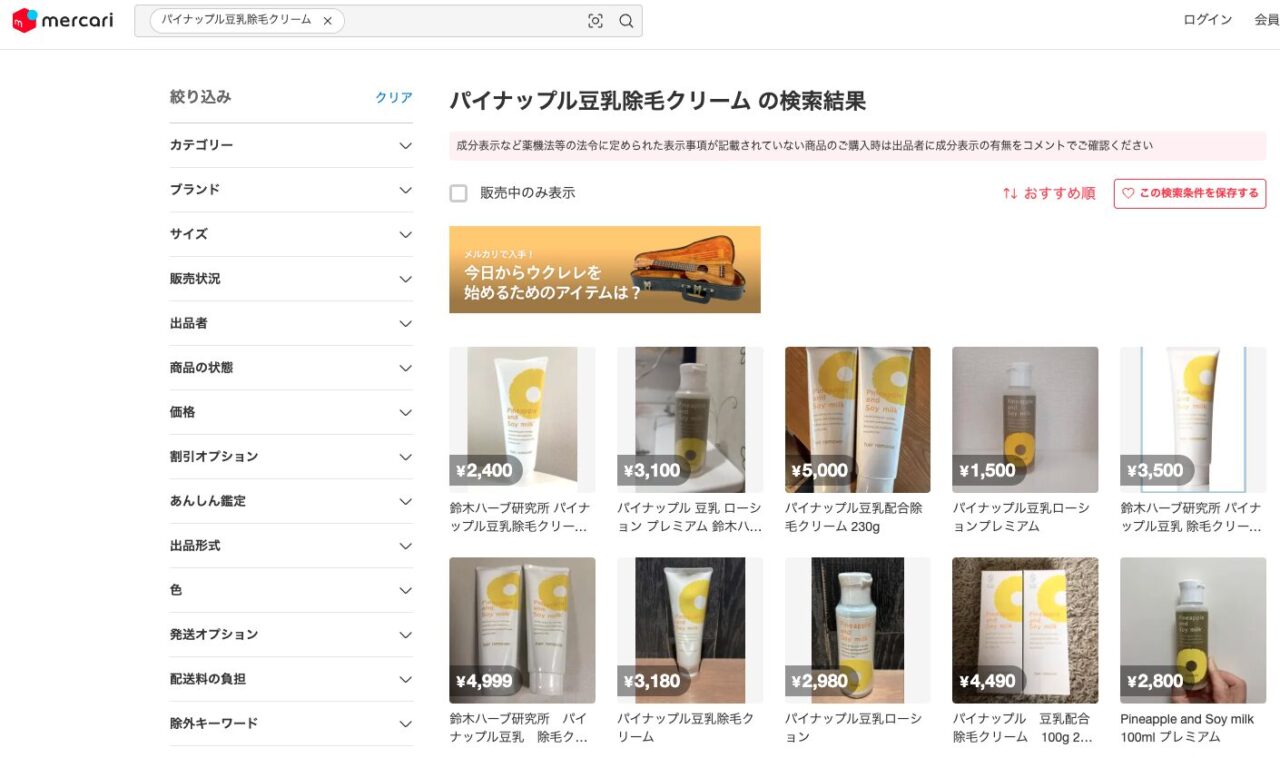1280x758 pixels.
Task: Click the ログイン link
Action: point(1207,20)
